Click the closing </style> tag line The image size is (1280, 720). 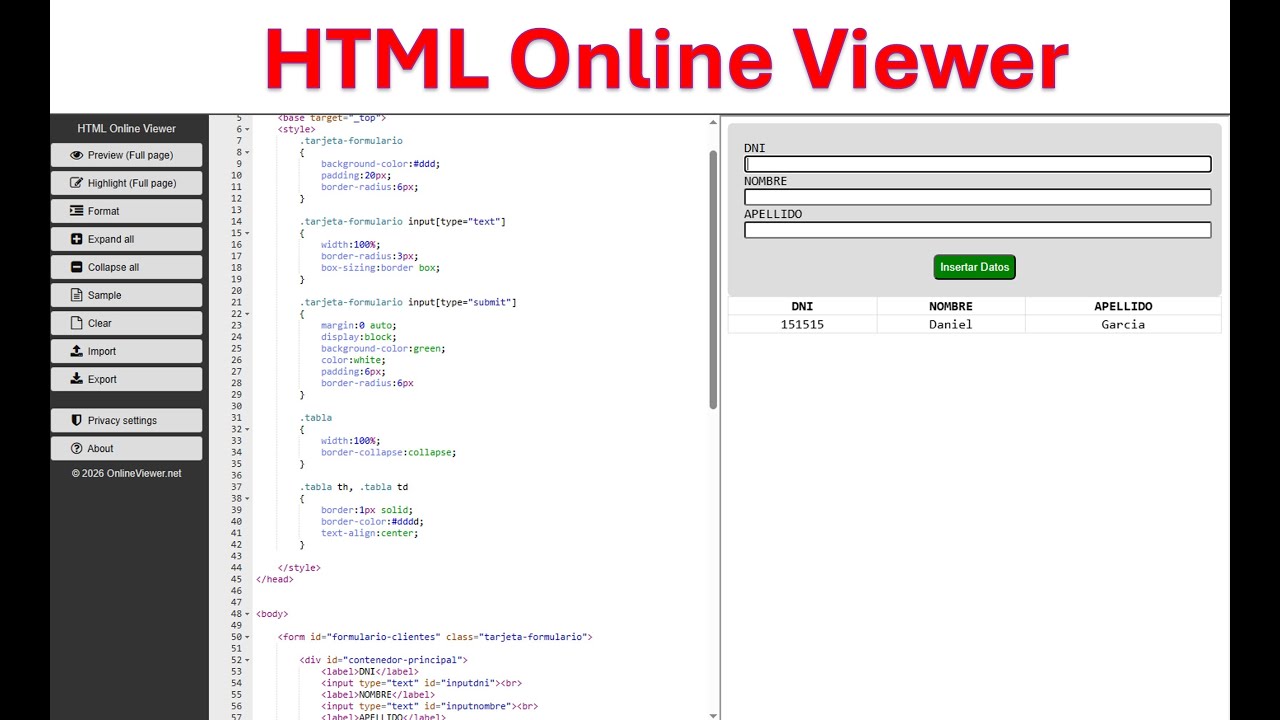pyautogui.click(x=299, y=567)
